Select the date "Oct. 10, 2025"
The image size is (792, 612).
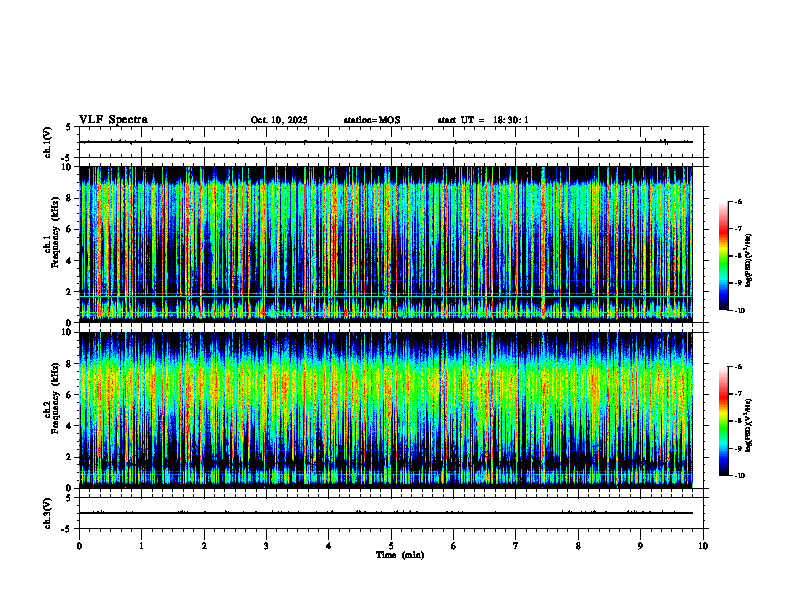279,120
